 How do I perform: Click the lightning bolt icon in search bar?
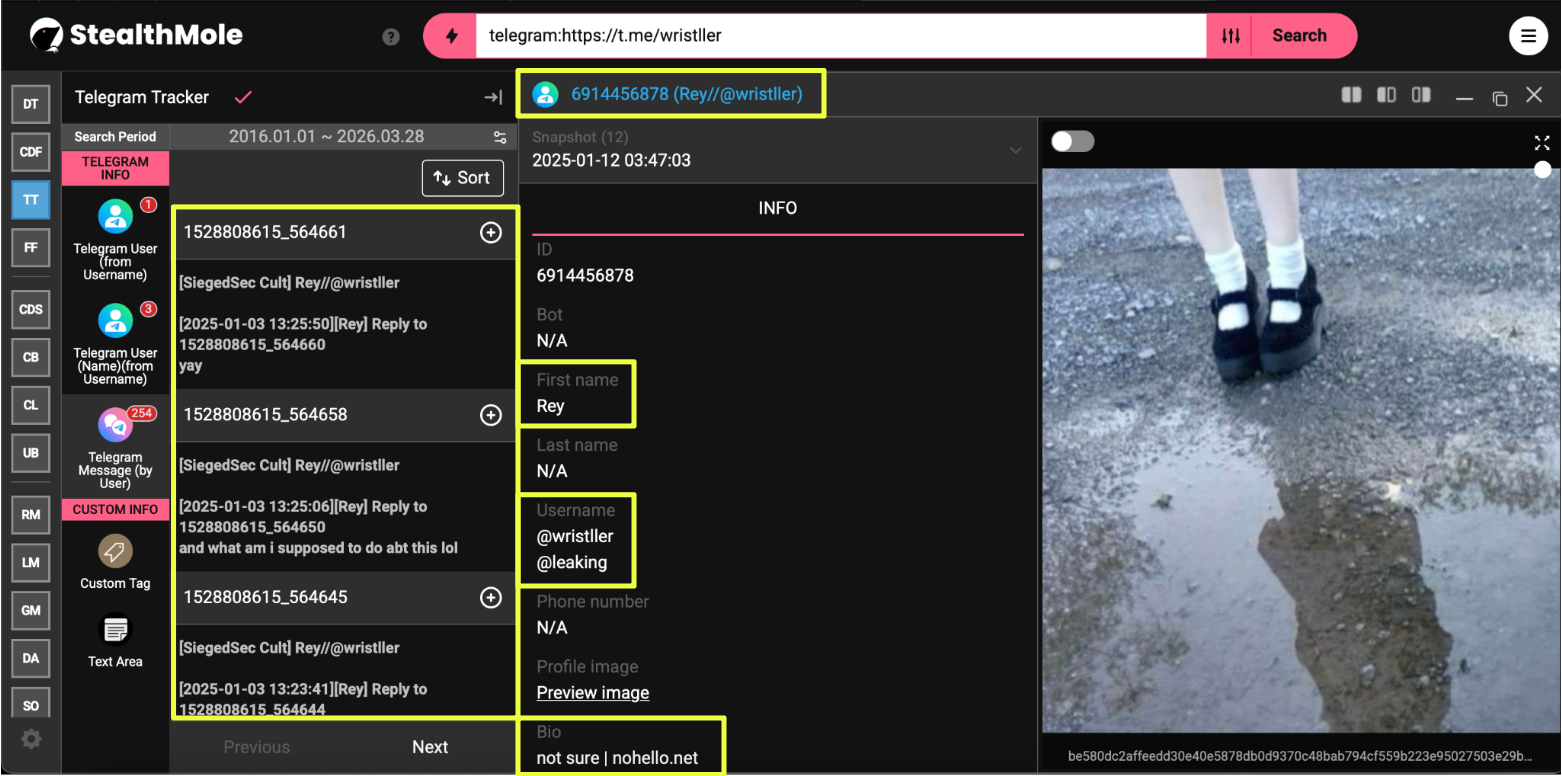tap(452, 36)
